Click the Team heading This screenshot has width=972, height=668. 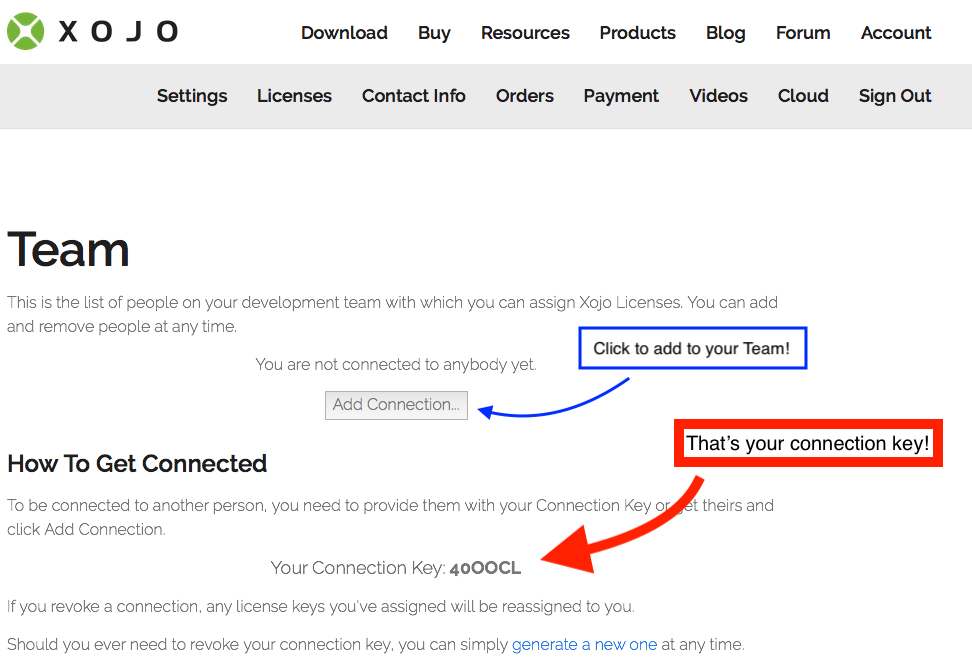[x=67, y=250]
